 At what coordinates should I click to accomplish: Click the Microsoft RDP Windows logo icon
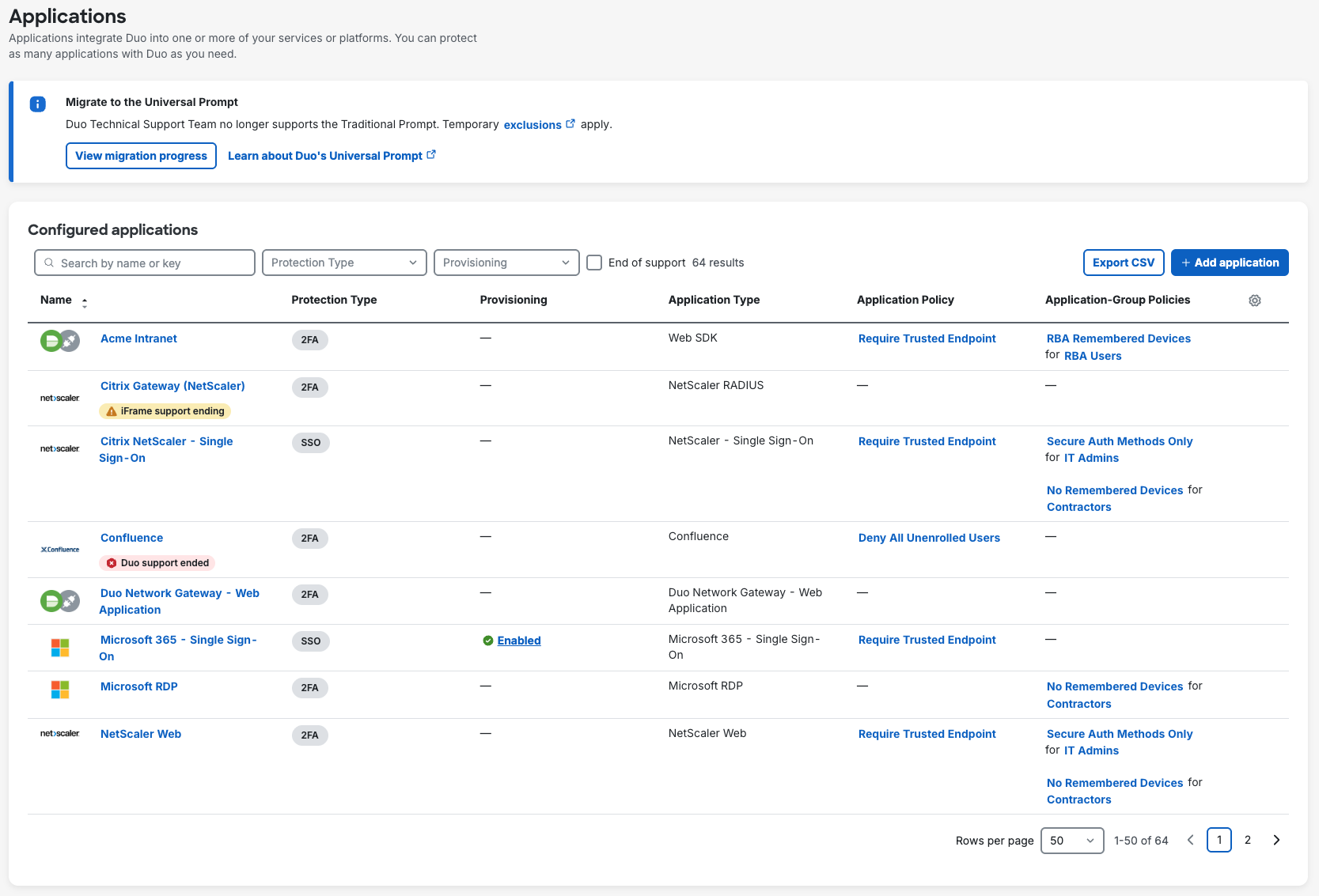point(60,690)
